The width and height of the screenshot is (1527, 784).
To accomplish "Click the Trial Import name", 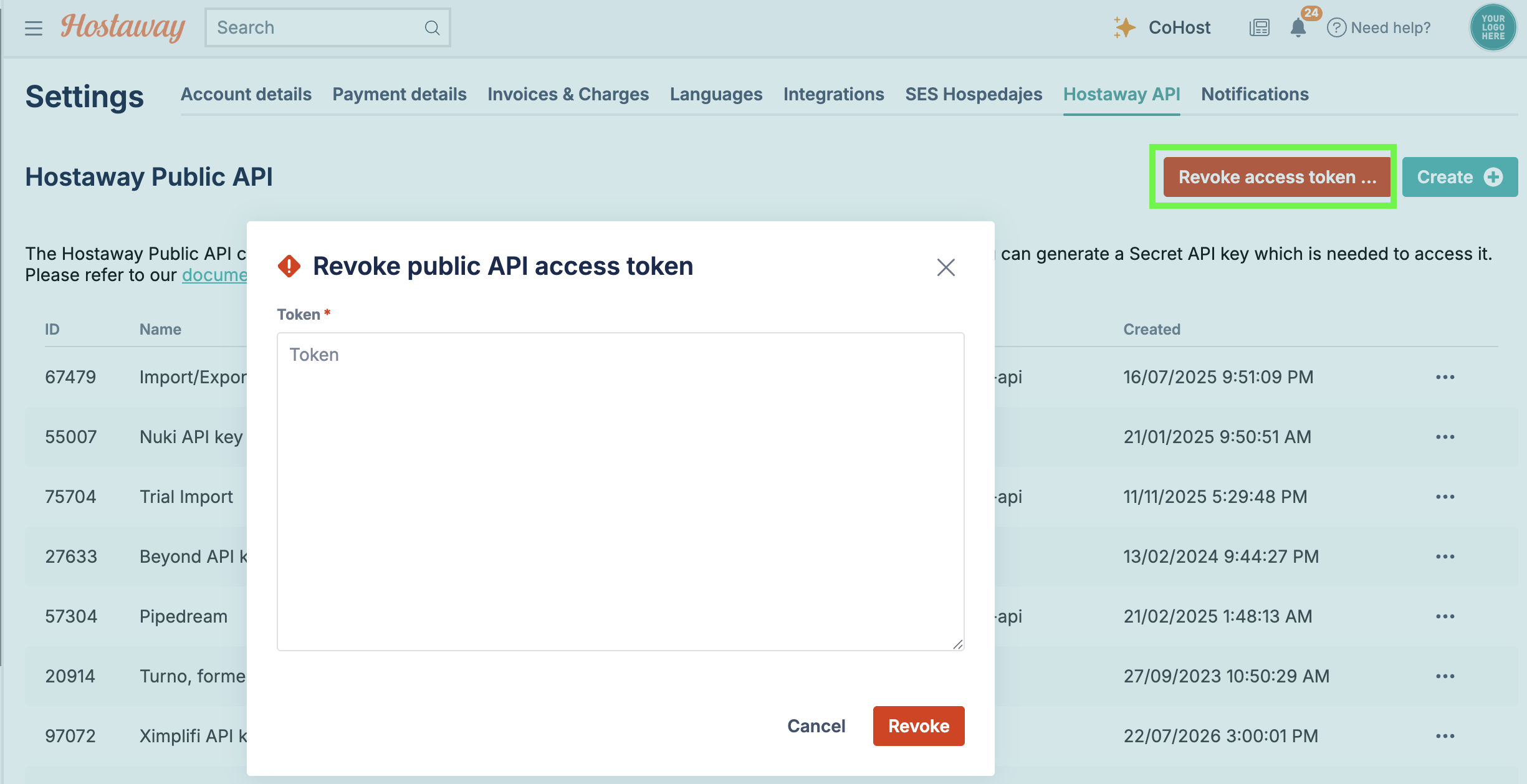I will [186, 497].
